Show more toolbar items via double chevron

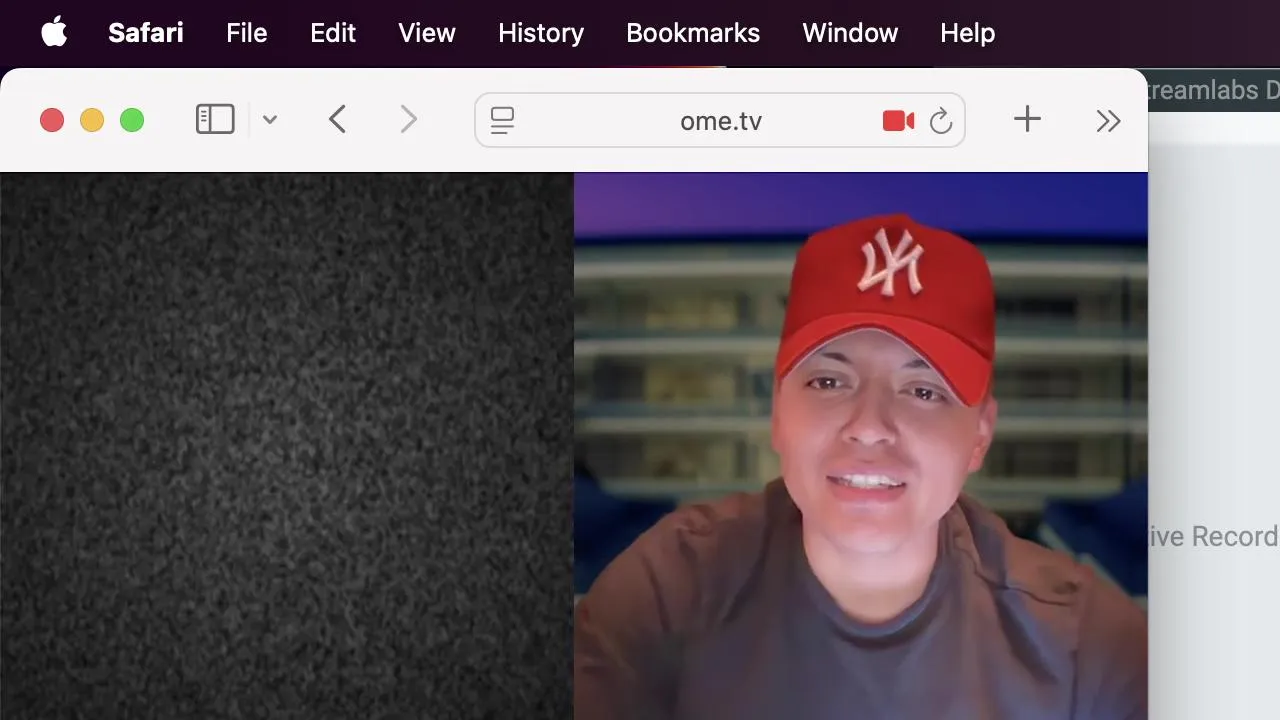coord(1108,121)
